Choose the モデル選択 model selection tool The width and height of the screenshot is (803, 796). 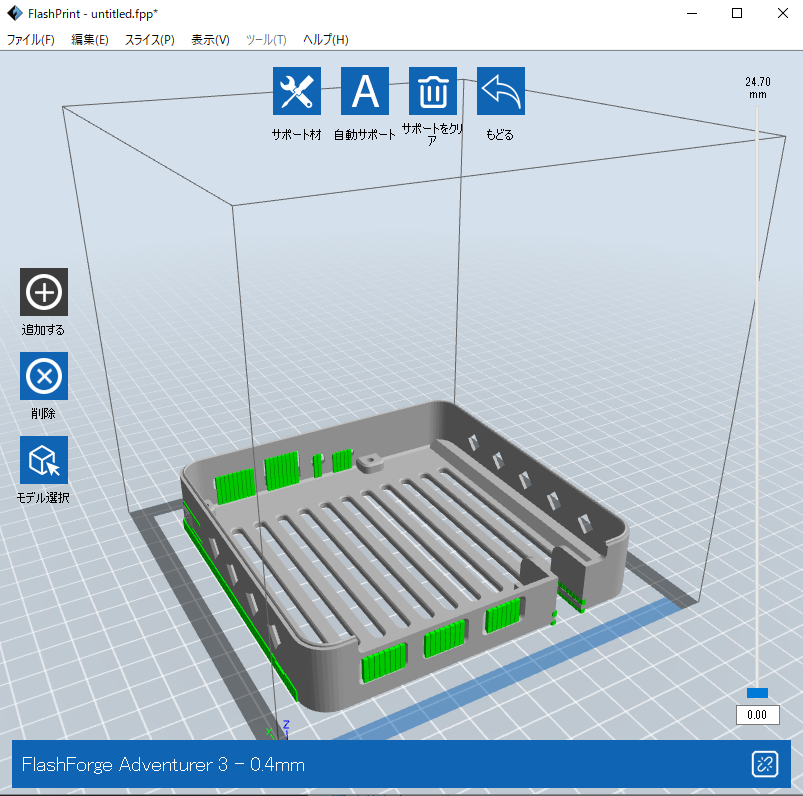tap(44, 460)
